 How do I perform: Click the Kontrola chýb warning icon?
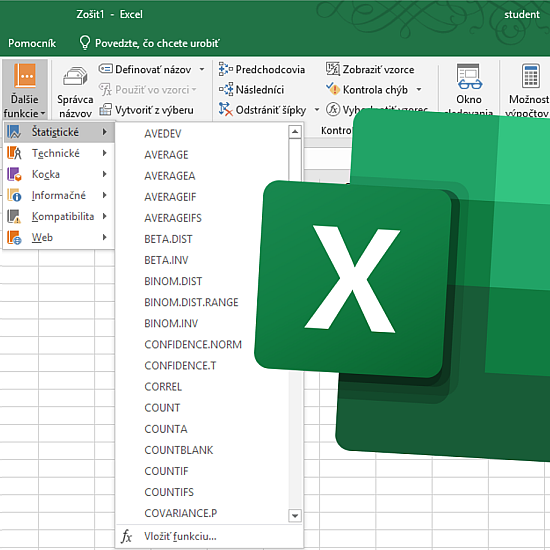pos(333,89)
